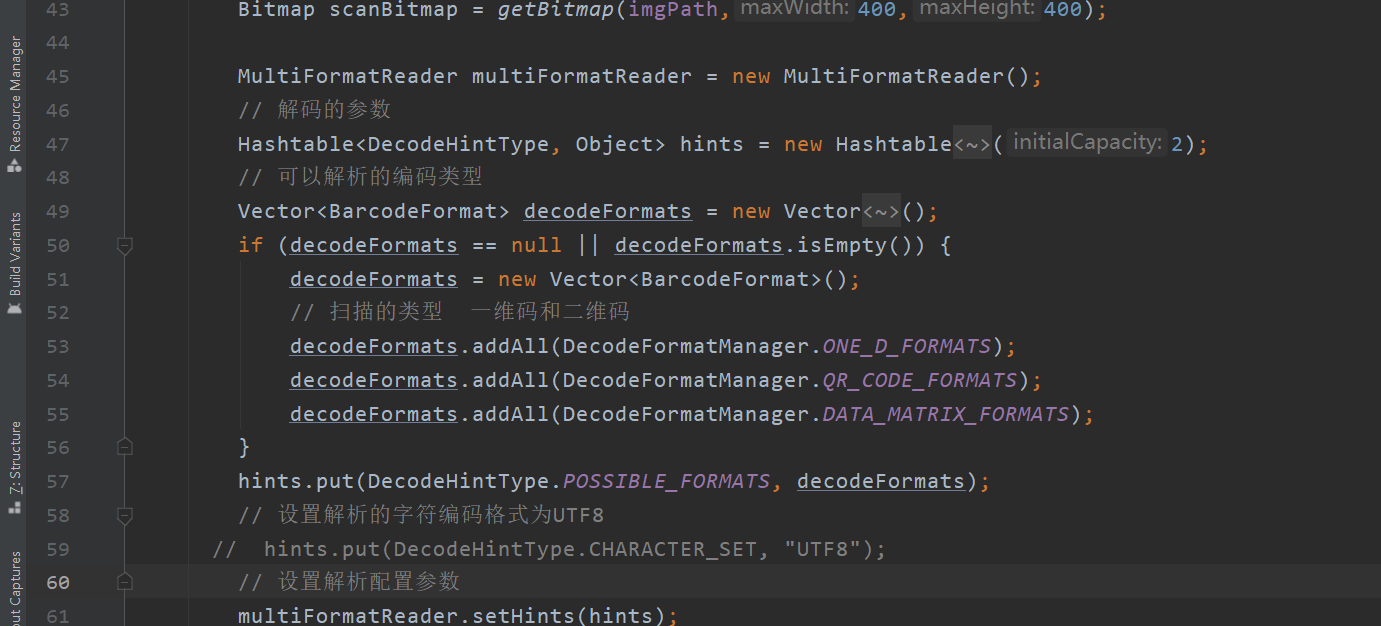
Task: Click the imgPath argument
Action: (673, 10)
